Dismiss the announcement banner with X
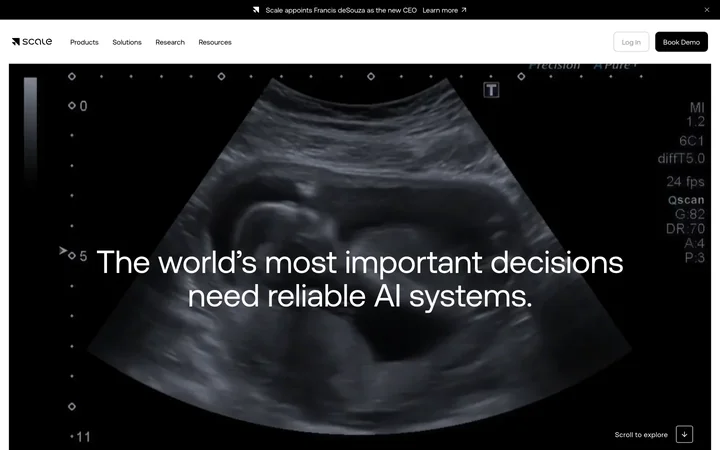This screenshot has height=450, width=720. click(x=707, y=10)
